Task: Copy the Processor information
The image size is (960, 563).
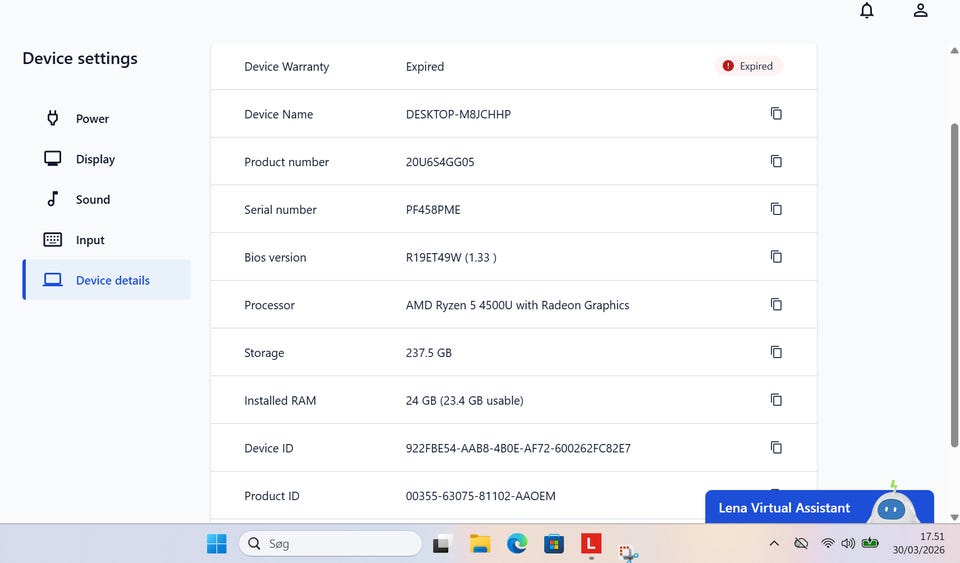Action: point(776,305)
